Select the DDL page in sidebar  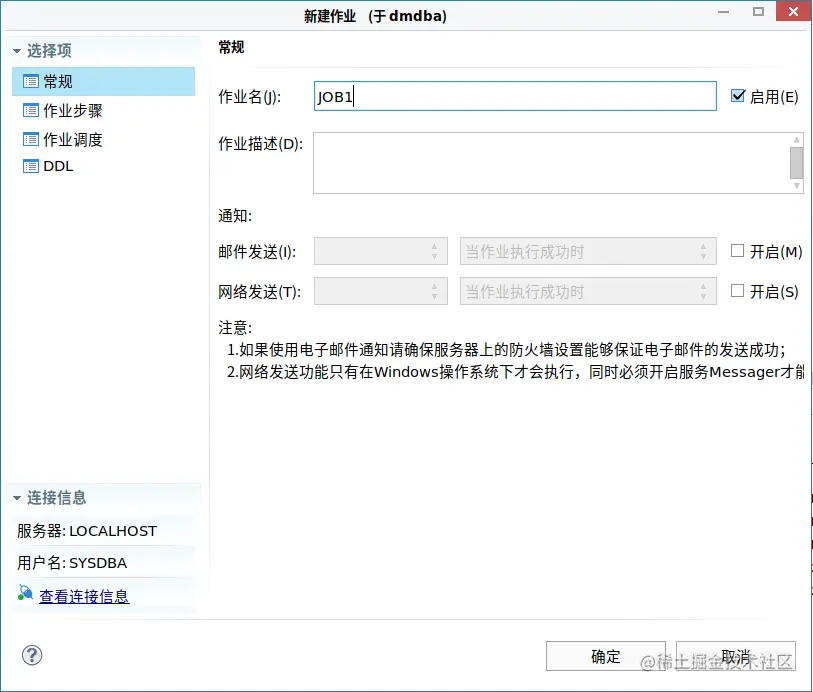click(57, 166)
